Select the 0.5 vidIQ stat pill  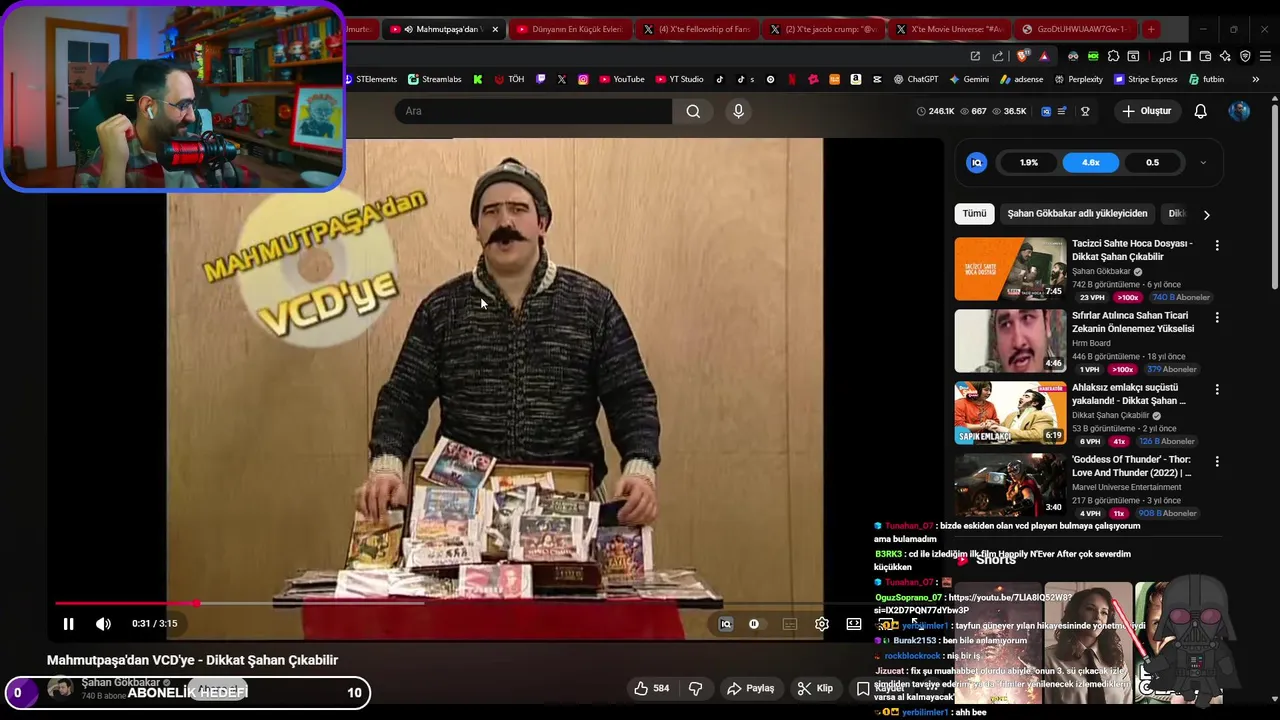(x=1152, y=163)
